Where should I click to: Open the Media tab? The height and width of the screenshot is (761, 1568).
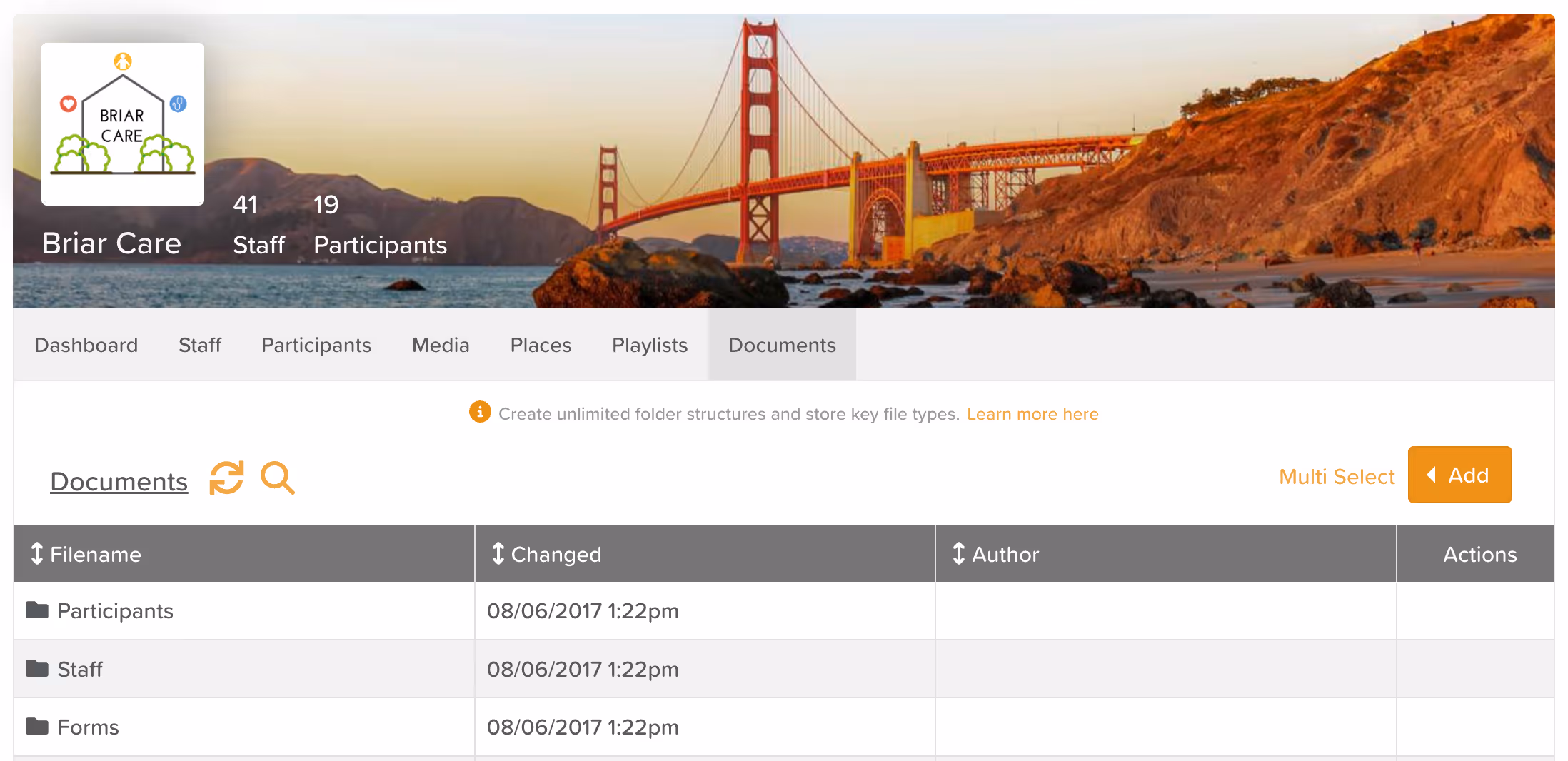(x=441, y=345)
